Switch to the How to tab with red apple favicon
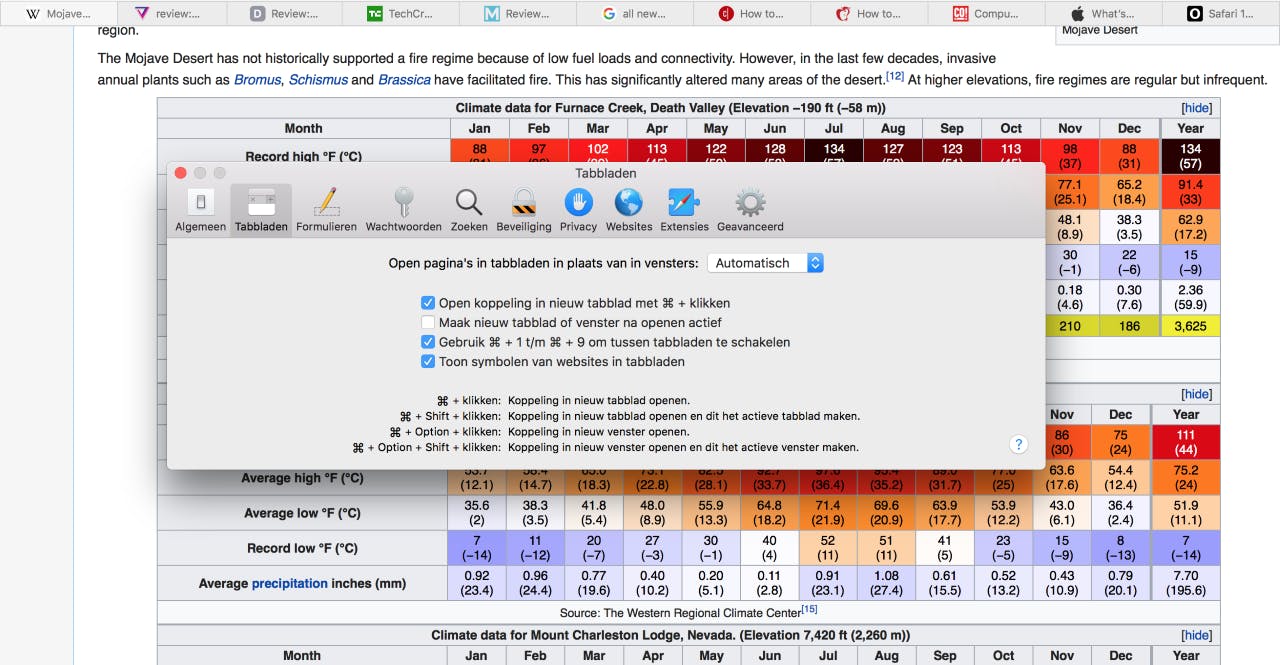Screen dimensions: 1280x665 869,14
